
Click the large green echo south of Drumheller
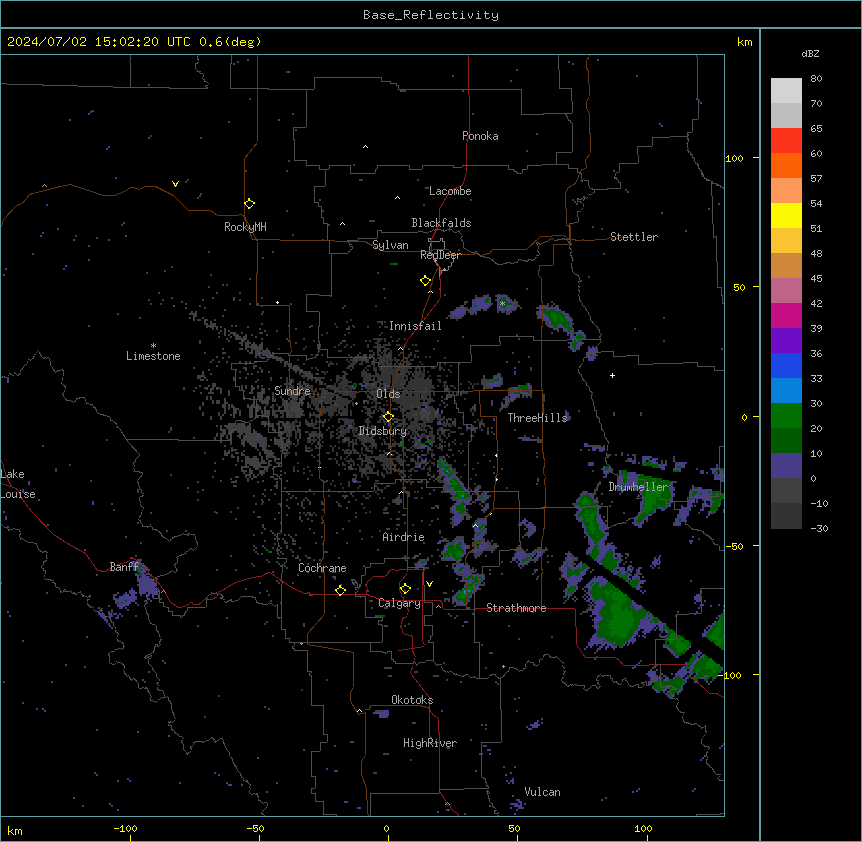click(x=618, y=613)
